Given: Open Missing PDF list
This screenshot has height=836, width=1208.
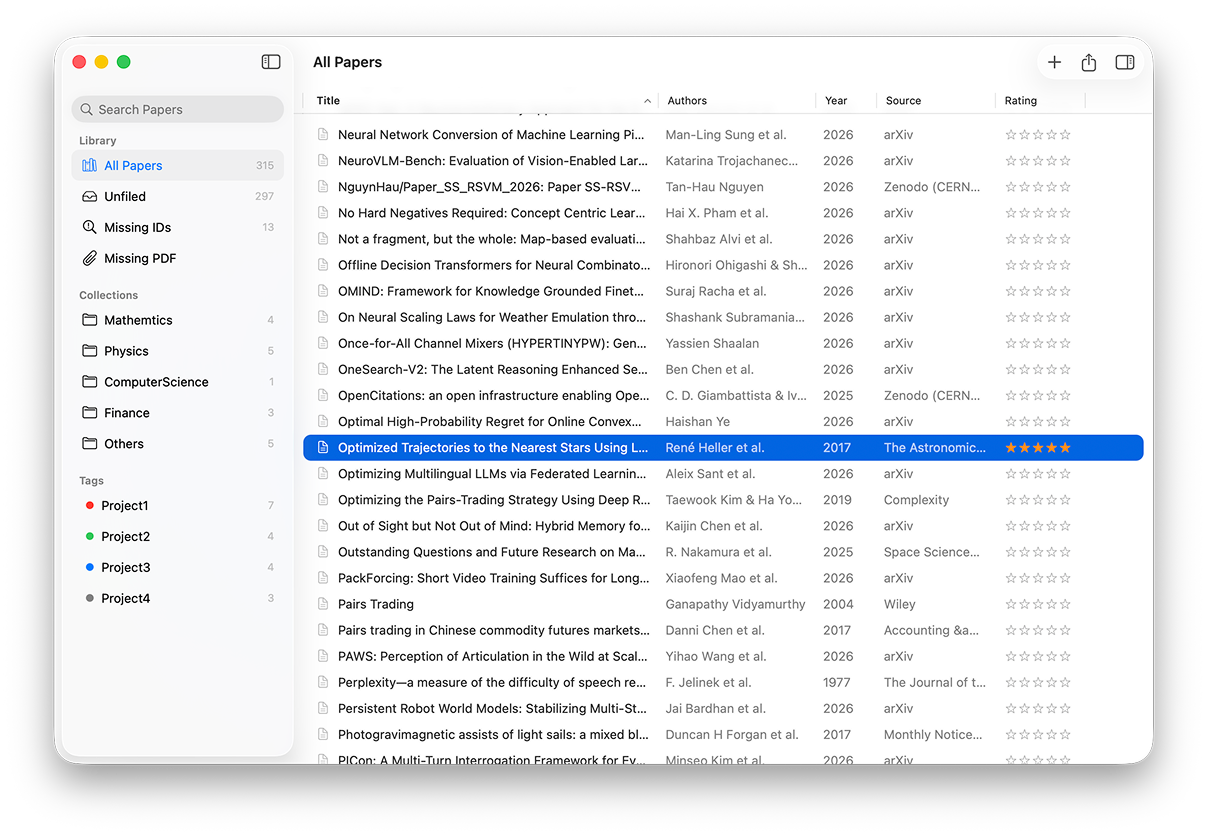Looking at the screenshot, I should point(178,259).
